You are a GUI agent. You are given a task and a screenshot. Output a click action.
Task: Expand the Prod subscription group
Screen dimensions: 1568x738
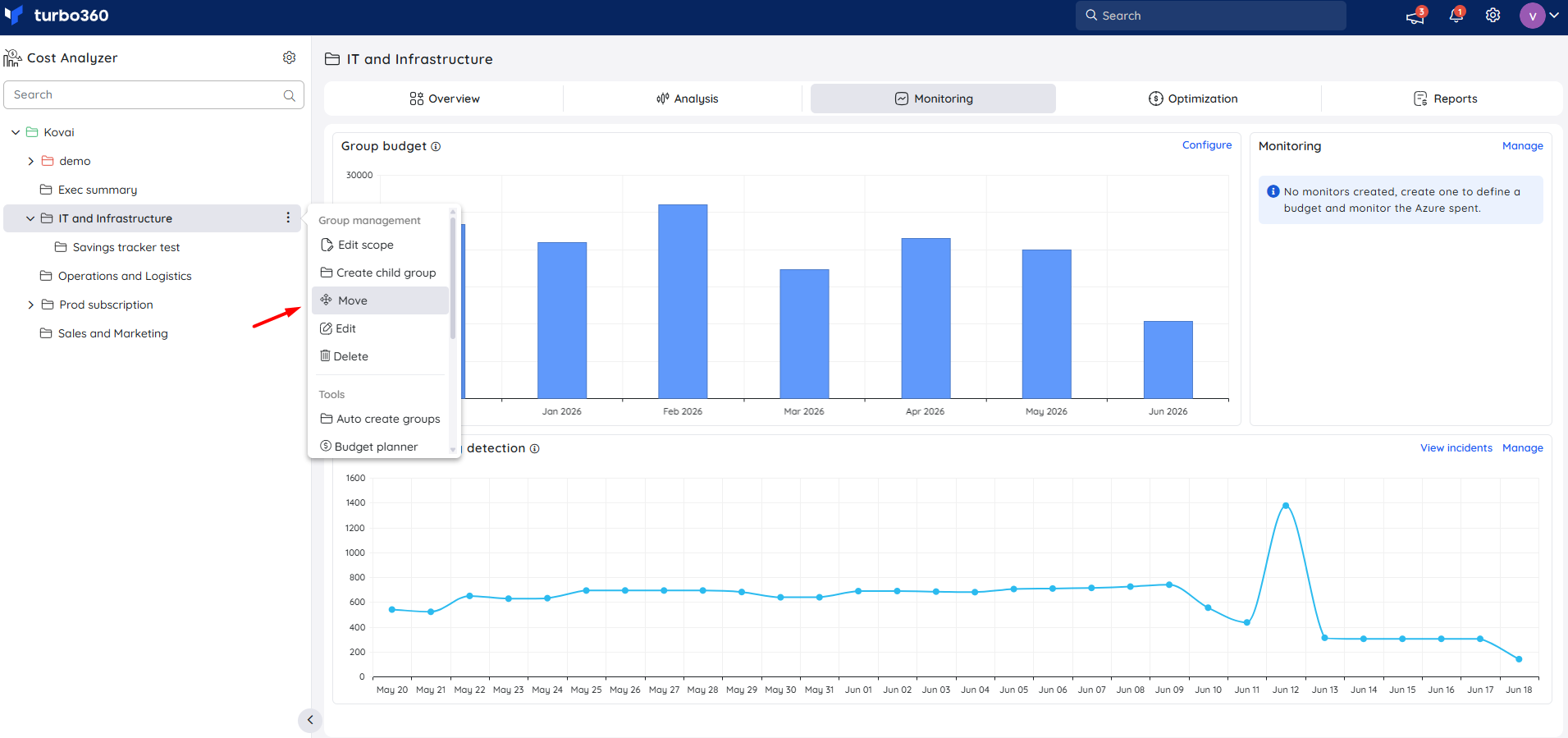point(30,305)
